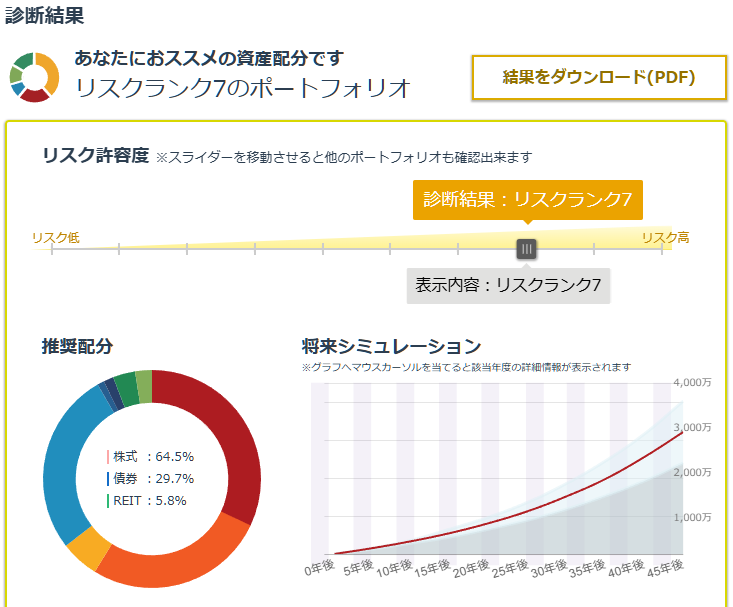This screenshot has width=733, height=607.
Task: Select the small yellow donut segment
Action: coord(86,549)
